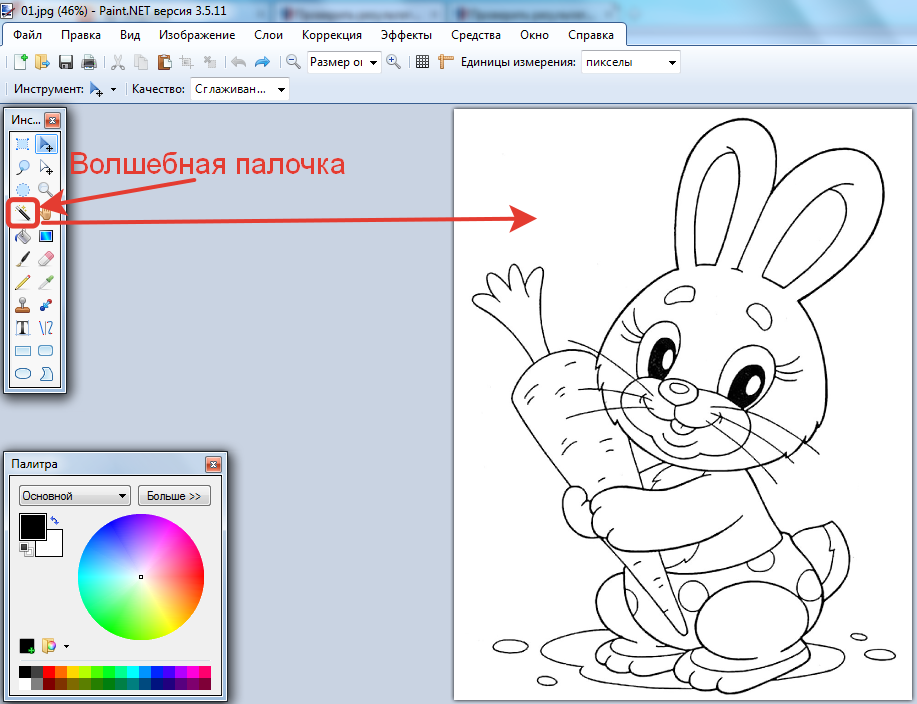Image resolution: width=917 pixels, height=704 pixels.
Task: Close the Палитра panel
Action: [212, 464]
